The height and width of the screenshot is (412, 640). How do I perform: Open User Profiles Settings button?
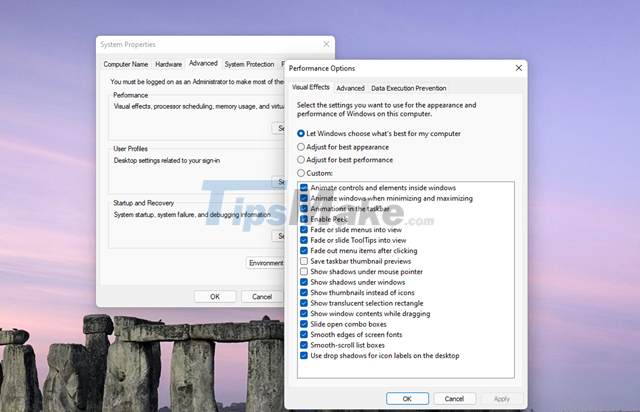(279, 182)
